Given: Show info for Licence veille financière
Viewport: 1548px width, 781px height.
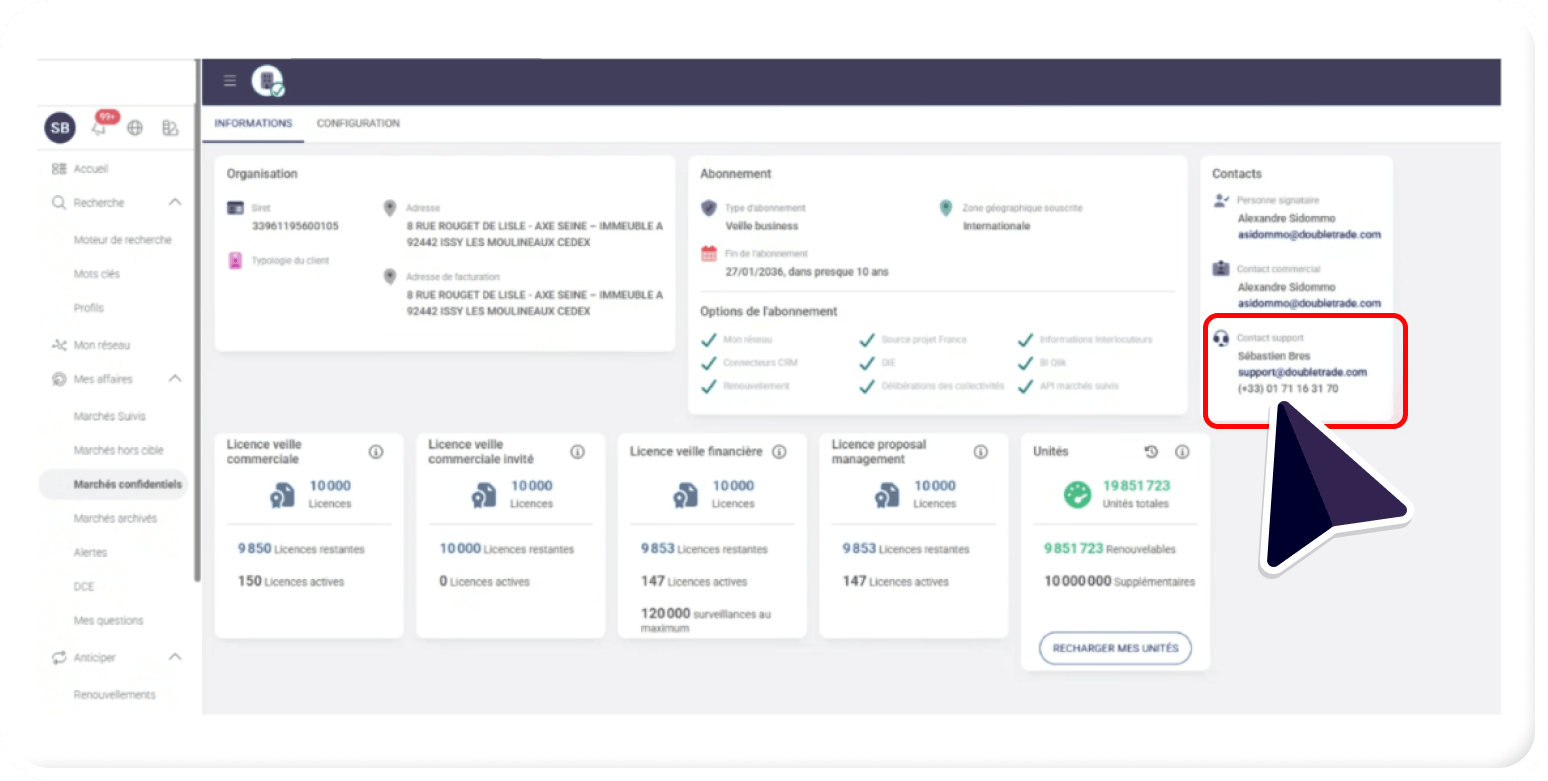Looking at the screenshot, I should click(779, 452).
